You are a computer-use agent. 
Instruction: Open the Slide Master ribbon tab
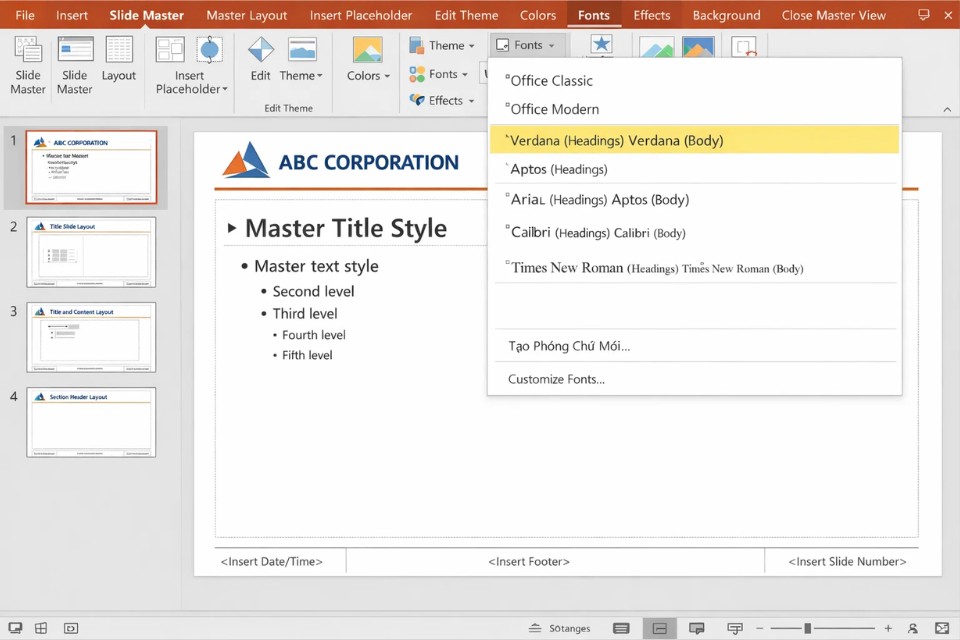(x=147, y=15)
